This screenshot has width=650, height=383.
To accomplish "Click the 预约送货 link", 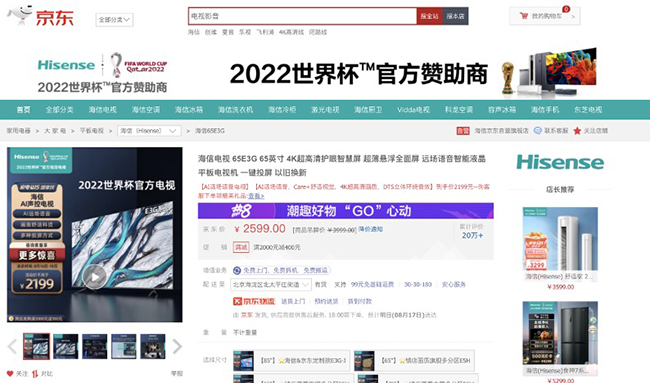I will (326, 301).
